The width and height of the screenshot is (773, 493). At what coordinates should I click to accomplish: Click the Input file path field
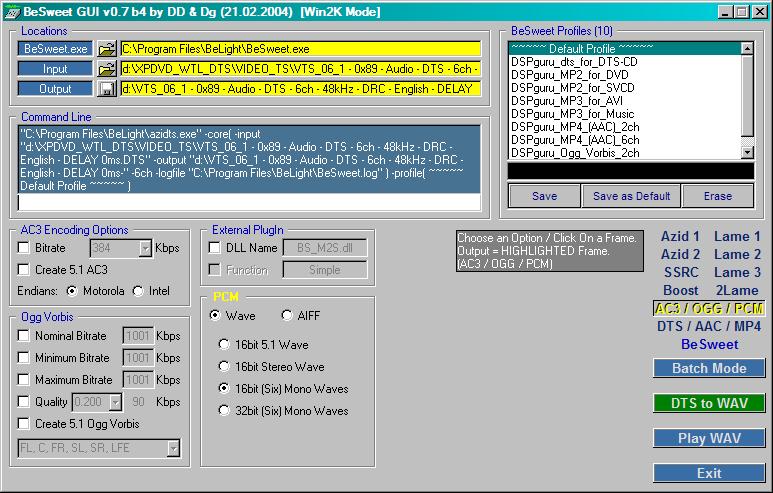(x=300, y=69)
